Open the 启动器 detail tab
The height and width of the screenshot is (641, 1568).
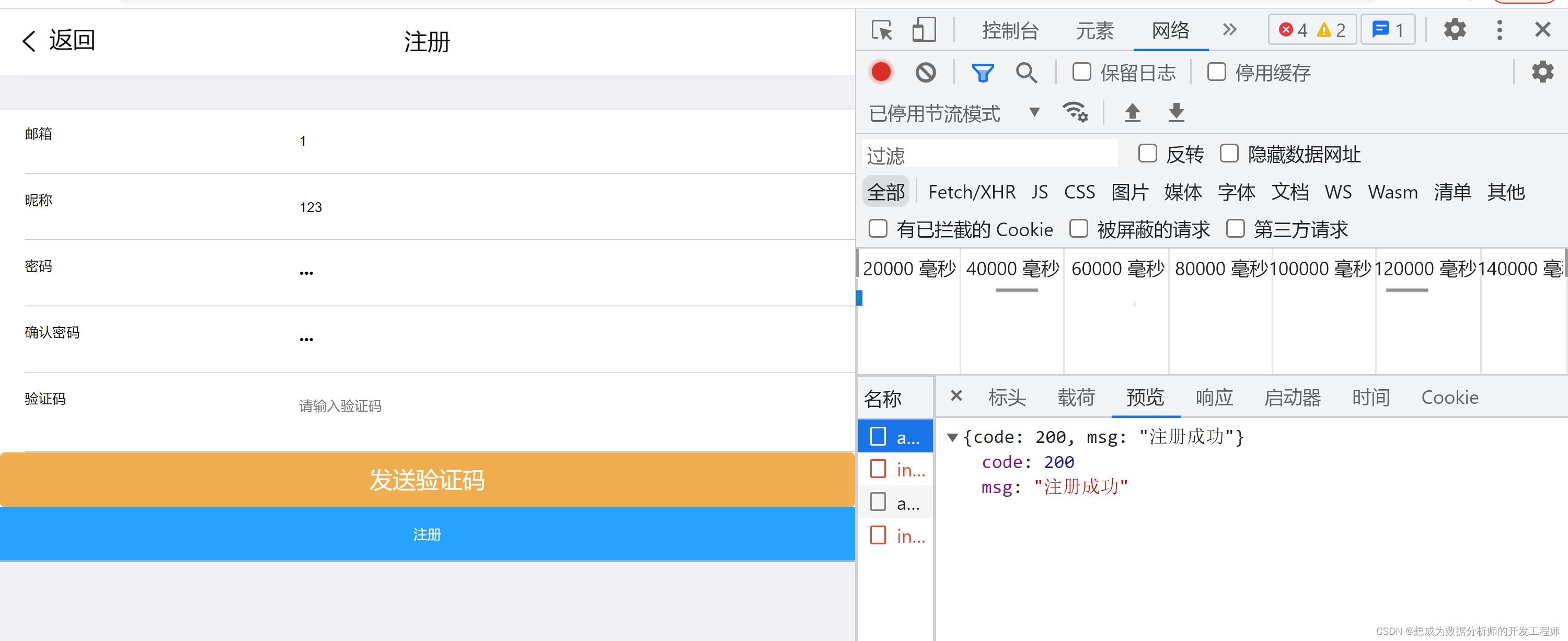[1292, 398]
